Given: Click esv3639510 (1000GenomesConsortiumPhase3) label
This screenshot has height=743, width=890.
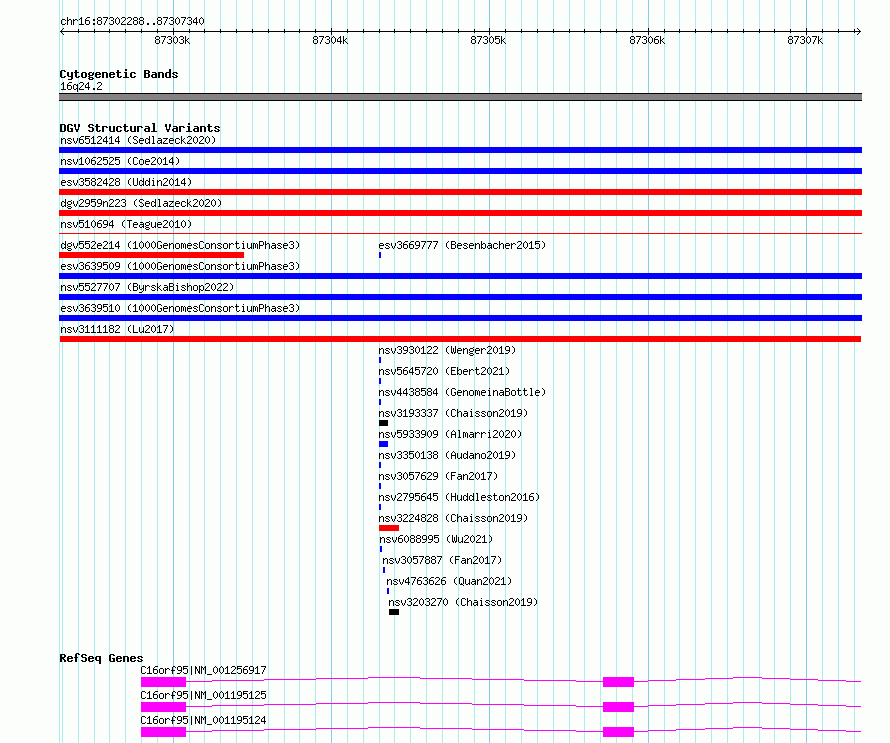Looking at the screenshot, I should click(180, 308).
